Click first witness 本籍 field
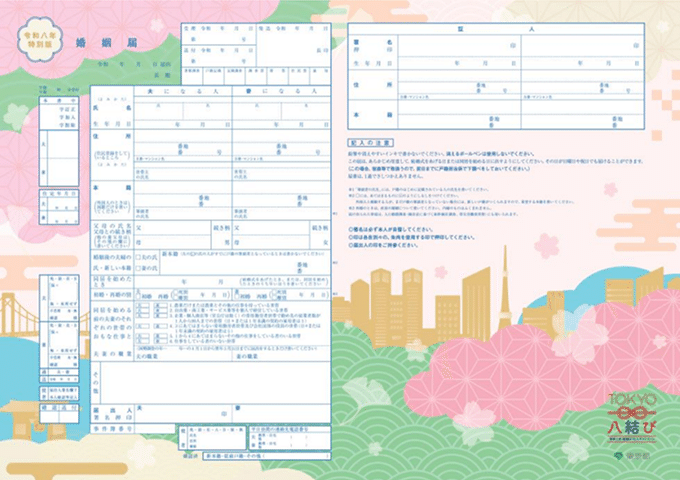 point(459,114)
